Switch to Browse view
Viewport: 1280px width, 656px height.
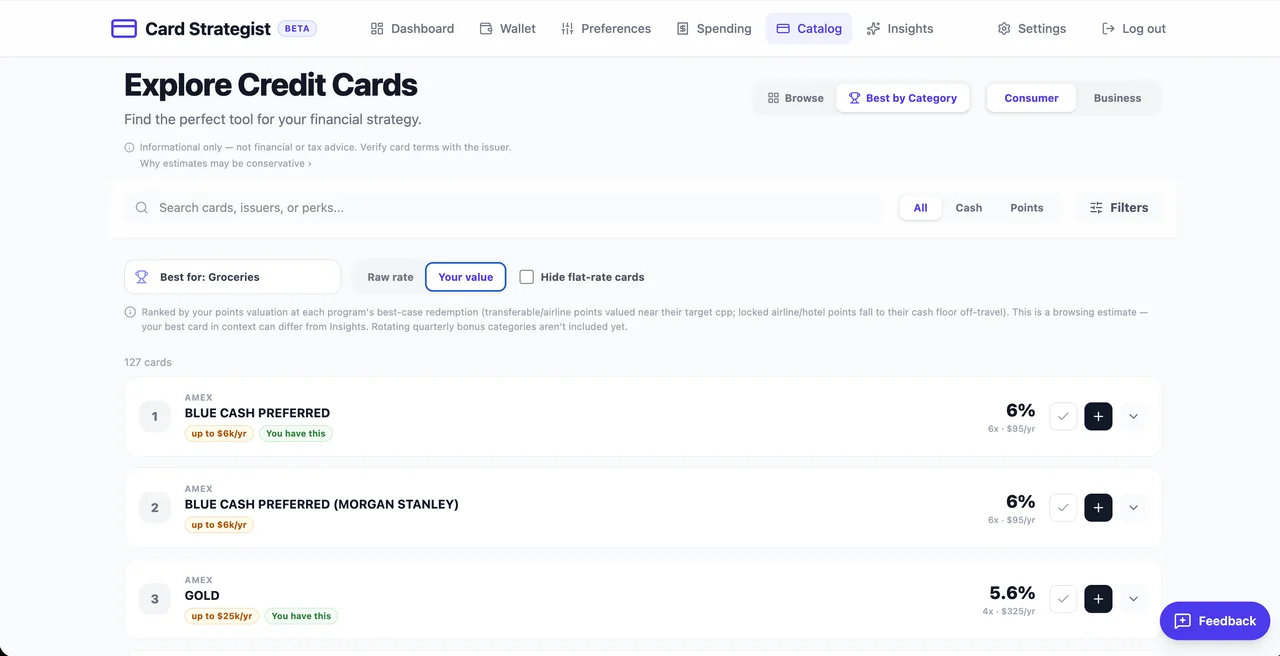795,98
